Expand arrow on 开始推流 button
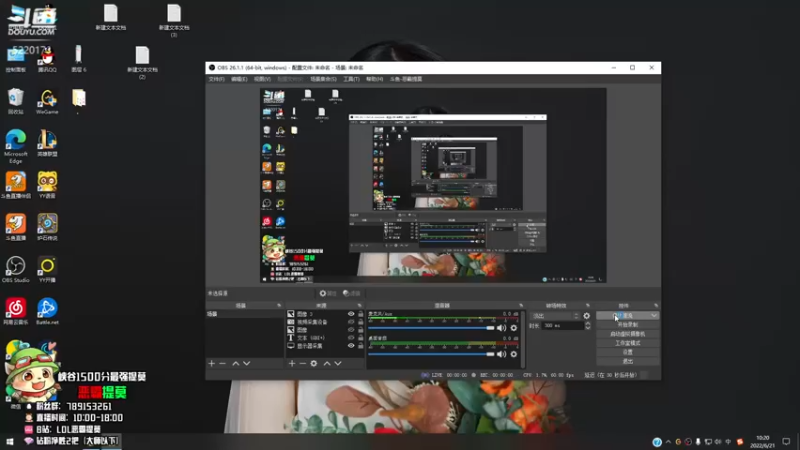Image resolution: width=800 pixels, height=450 pixels. pos(654,316)
